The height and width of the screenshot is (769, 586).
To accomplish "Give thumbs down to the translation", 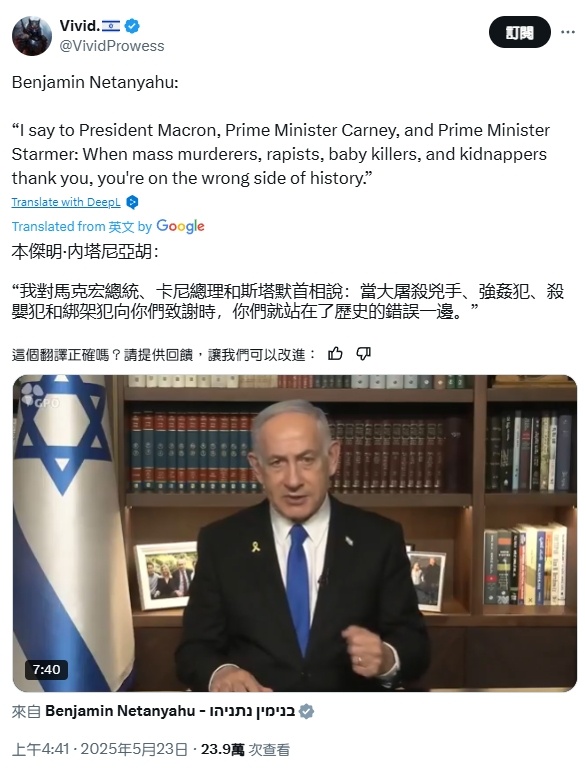I will [363, 354].
